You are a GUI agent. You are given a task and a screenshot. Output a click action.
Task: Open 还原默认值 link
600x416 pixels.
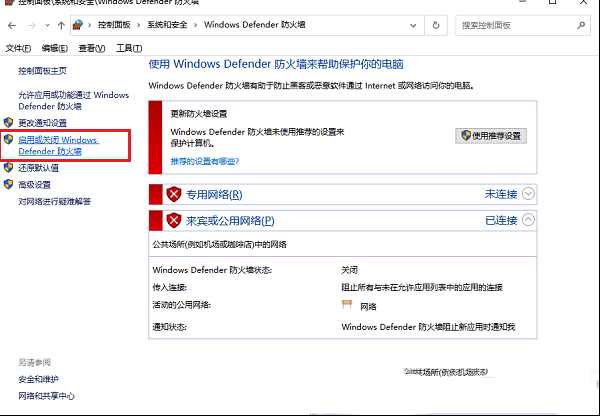pyautogui.click(x=38, y=168)
